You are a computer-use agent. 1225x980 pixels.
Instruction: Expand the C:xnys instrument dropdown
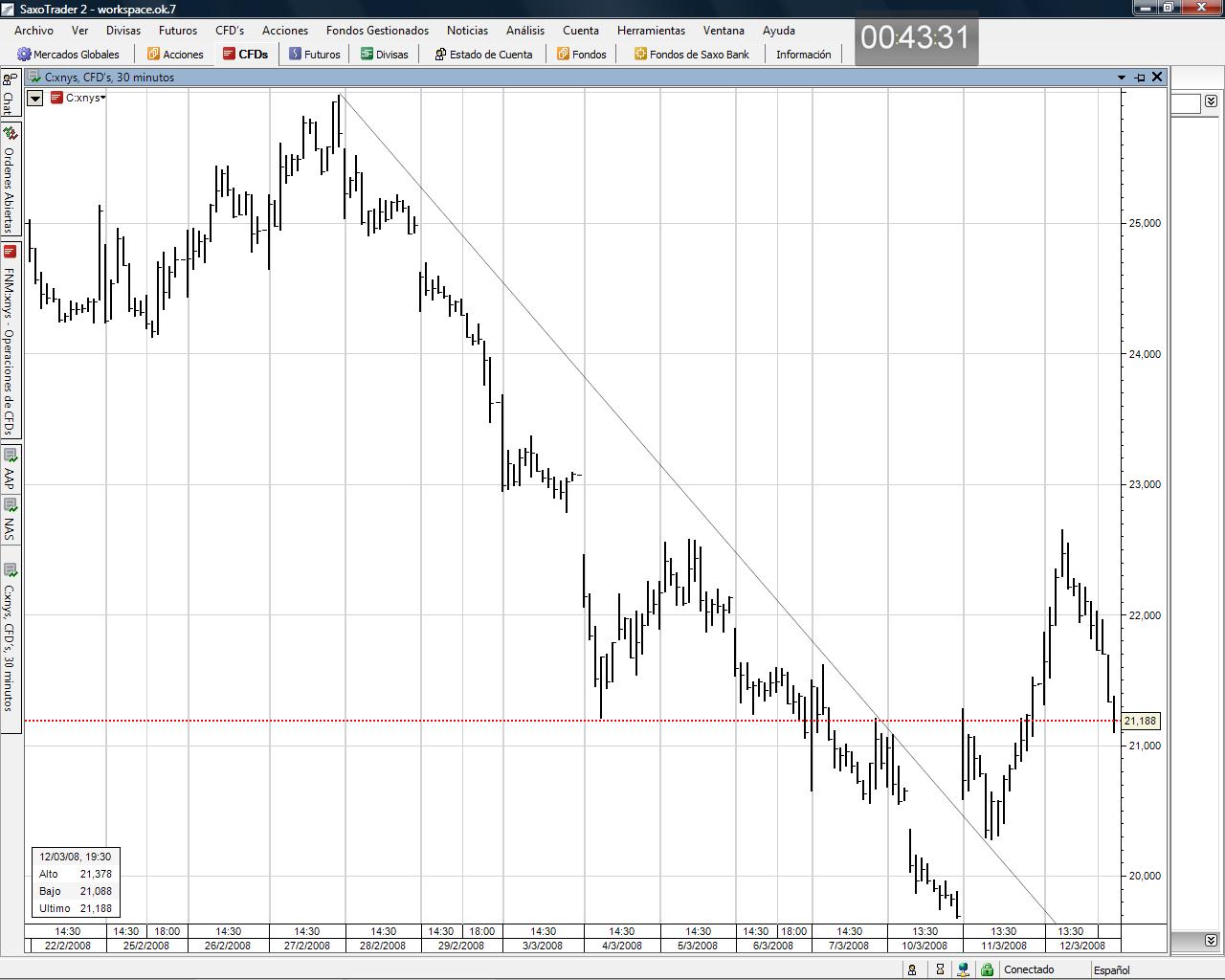(103, 98)
